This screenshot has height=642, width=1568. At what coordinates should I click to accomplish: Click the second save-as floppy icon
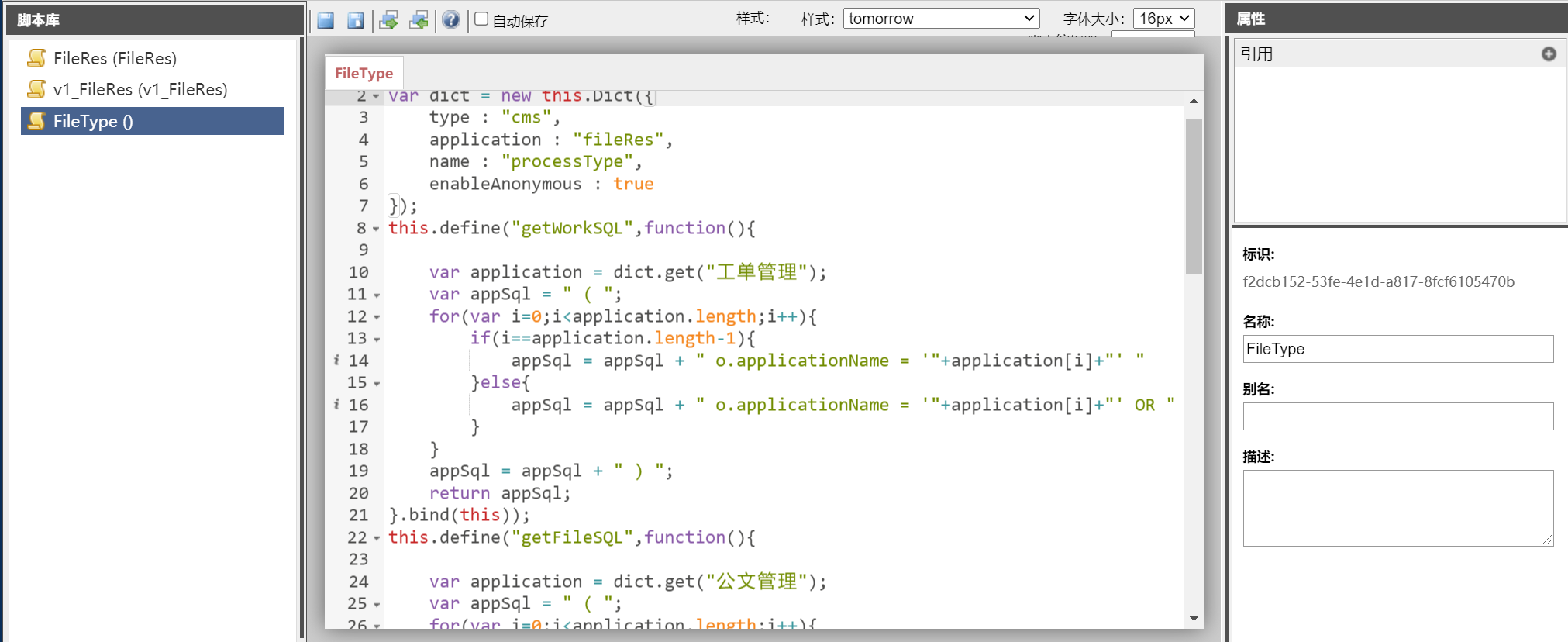356,20
